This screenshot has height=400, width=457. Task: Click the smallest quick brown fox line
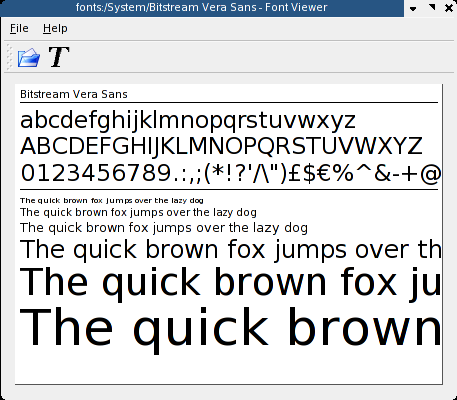point(112,200)
